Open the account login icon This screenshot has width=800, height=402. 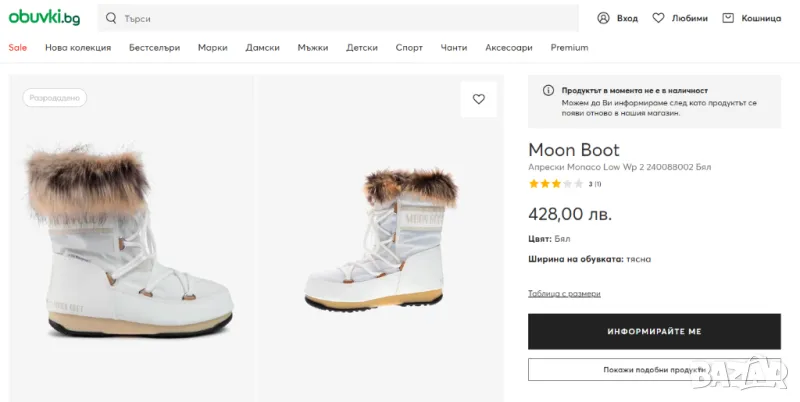point(603,18)
